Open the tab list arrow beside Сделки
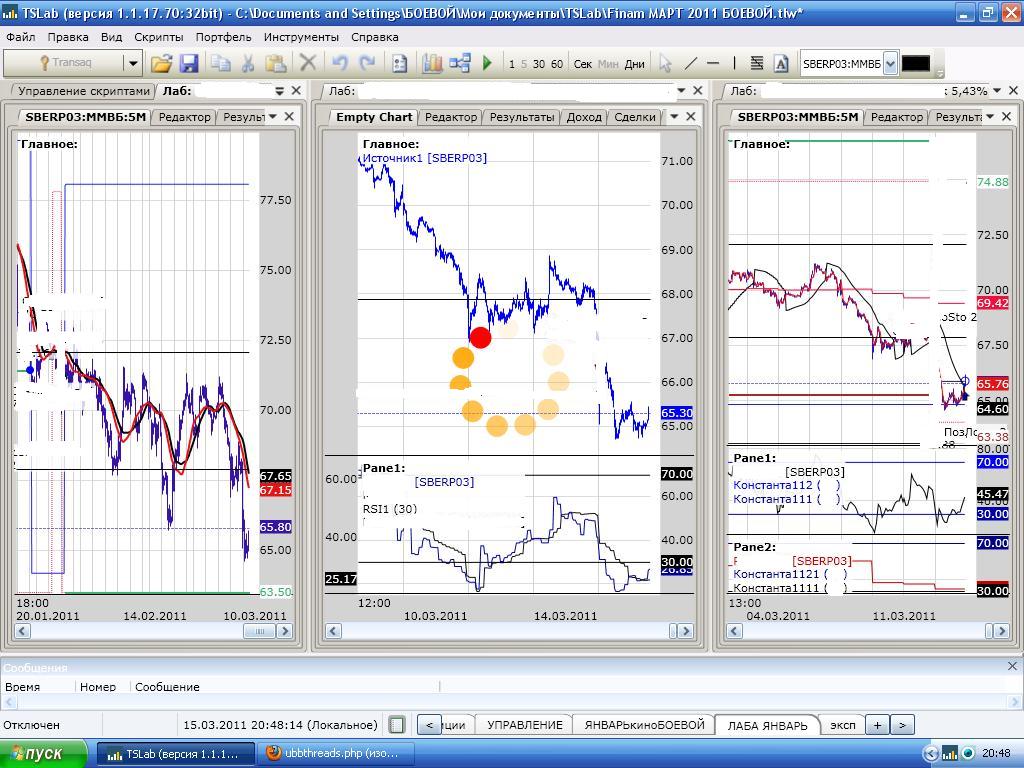Screen dimensions: 1024x768 (674, 116)
